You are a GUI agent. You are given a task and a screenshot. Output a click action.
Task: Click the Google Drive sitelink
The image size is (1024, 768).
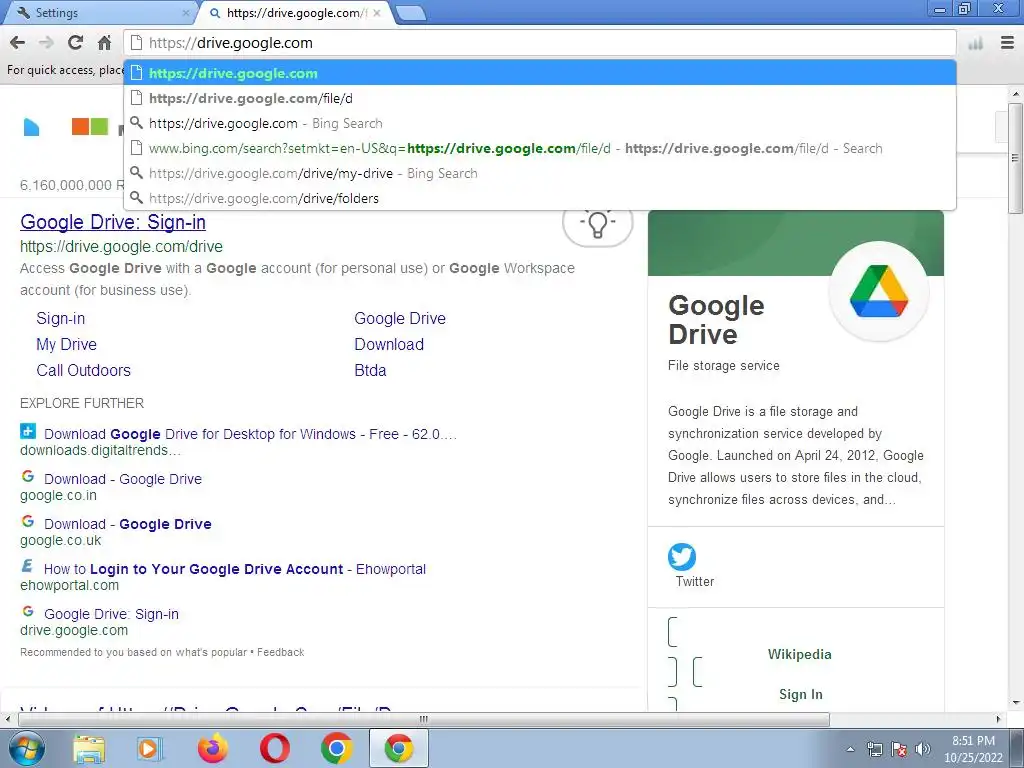coord(400,319)
